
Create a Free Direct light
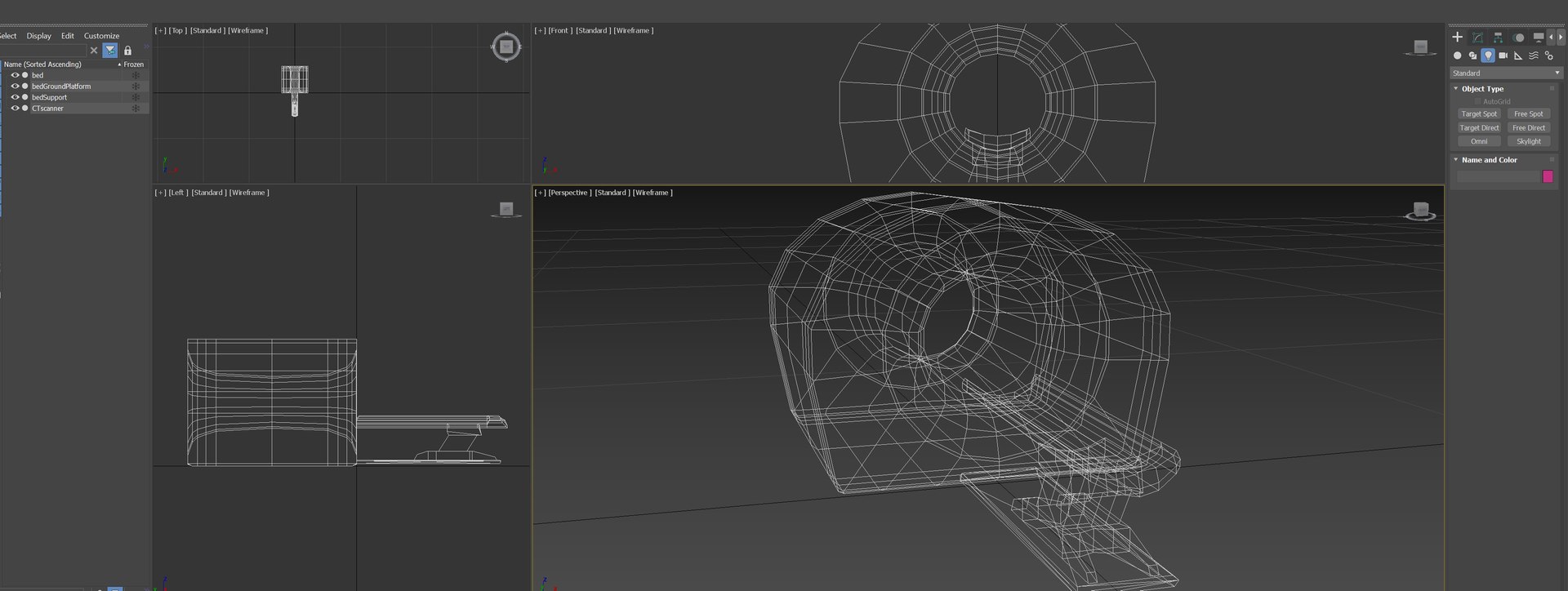(1529, 127)
